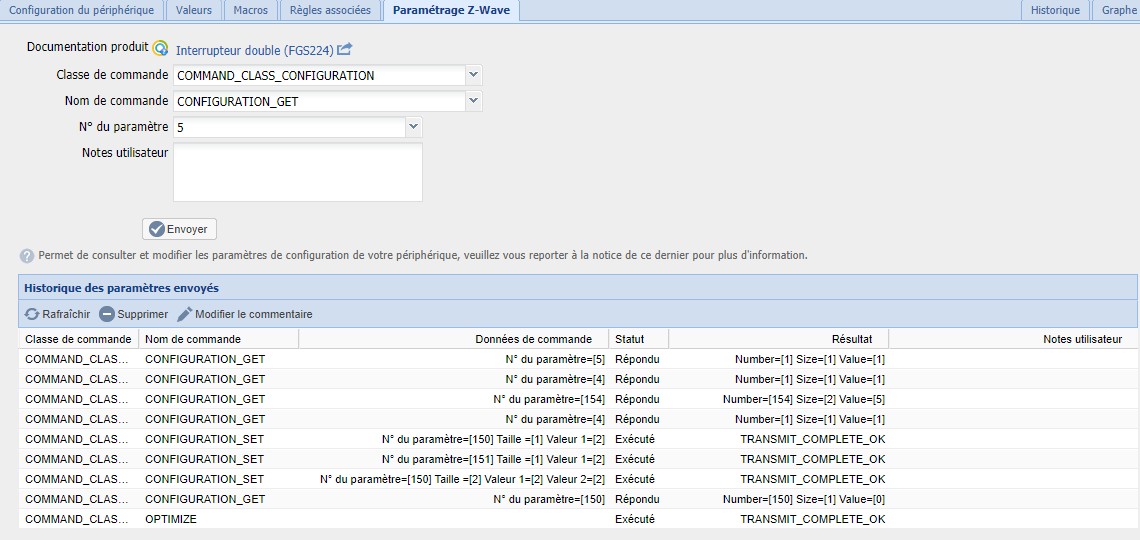Switch to the Historique tab
The image size is (1140, 544).
click(1055, 10)
